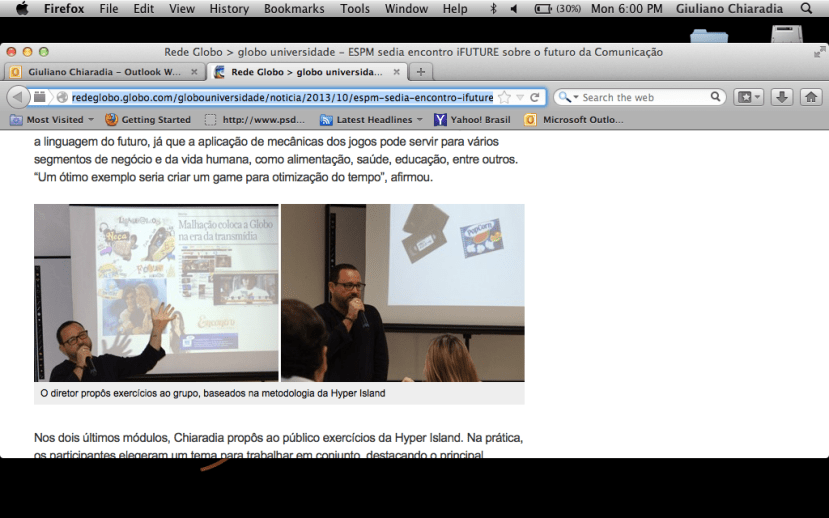Click the Bluetooth status icon
The height and width of the screenshot is (518, 829).
point(493,8)
